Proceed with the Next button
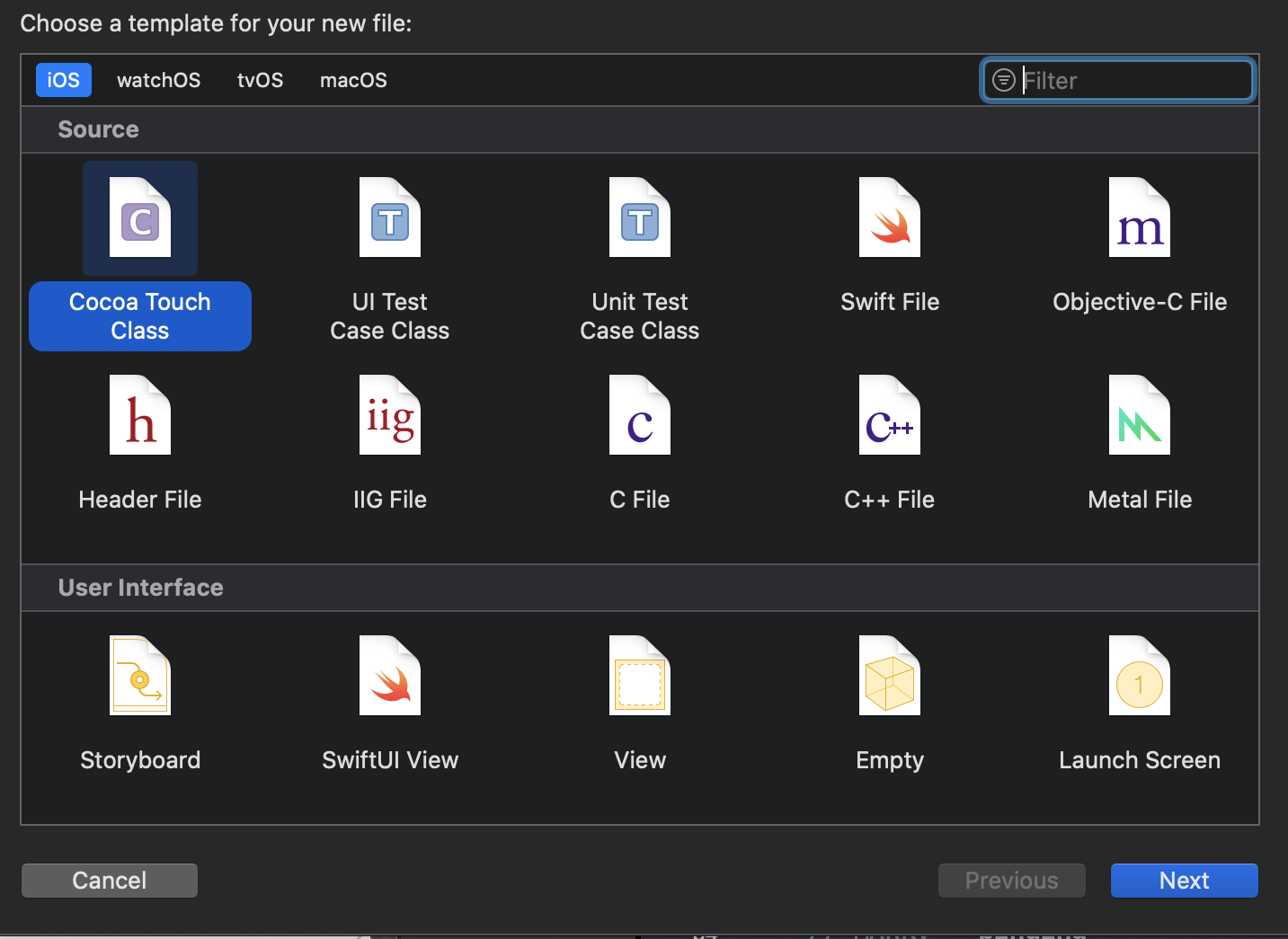The image size is (1288, 939). click(x=1185, y=881)
